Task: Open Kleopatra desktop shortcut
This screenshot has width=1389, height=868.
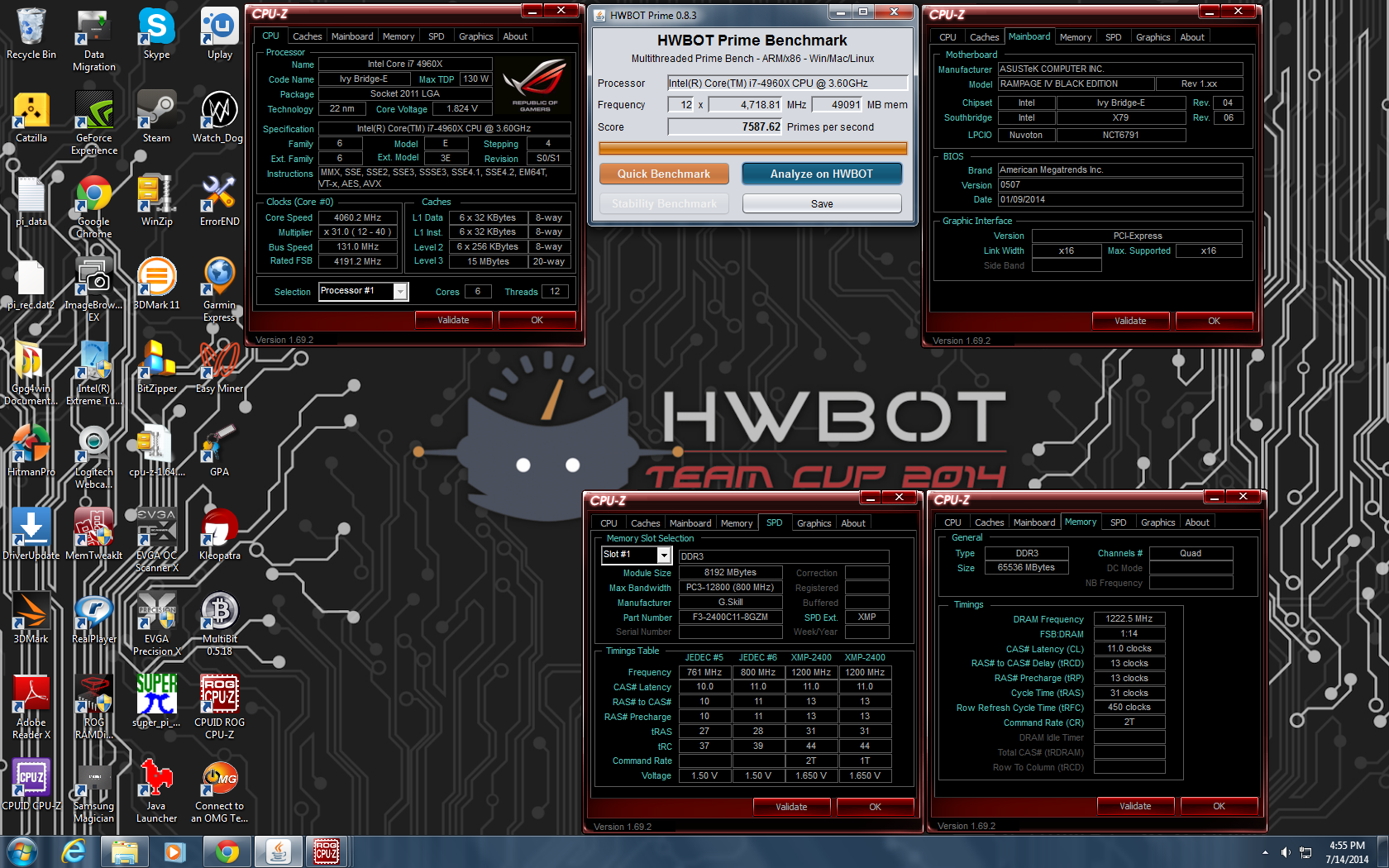Action: coord(219,534)
